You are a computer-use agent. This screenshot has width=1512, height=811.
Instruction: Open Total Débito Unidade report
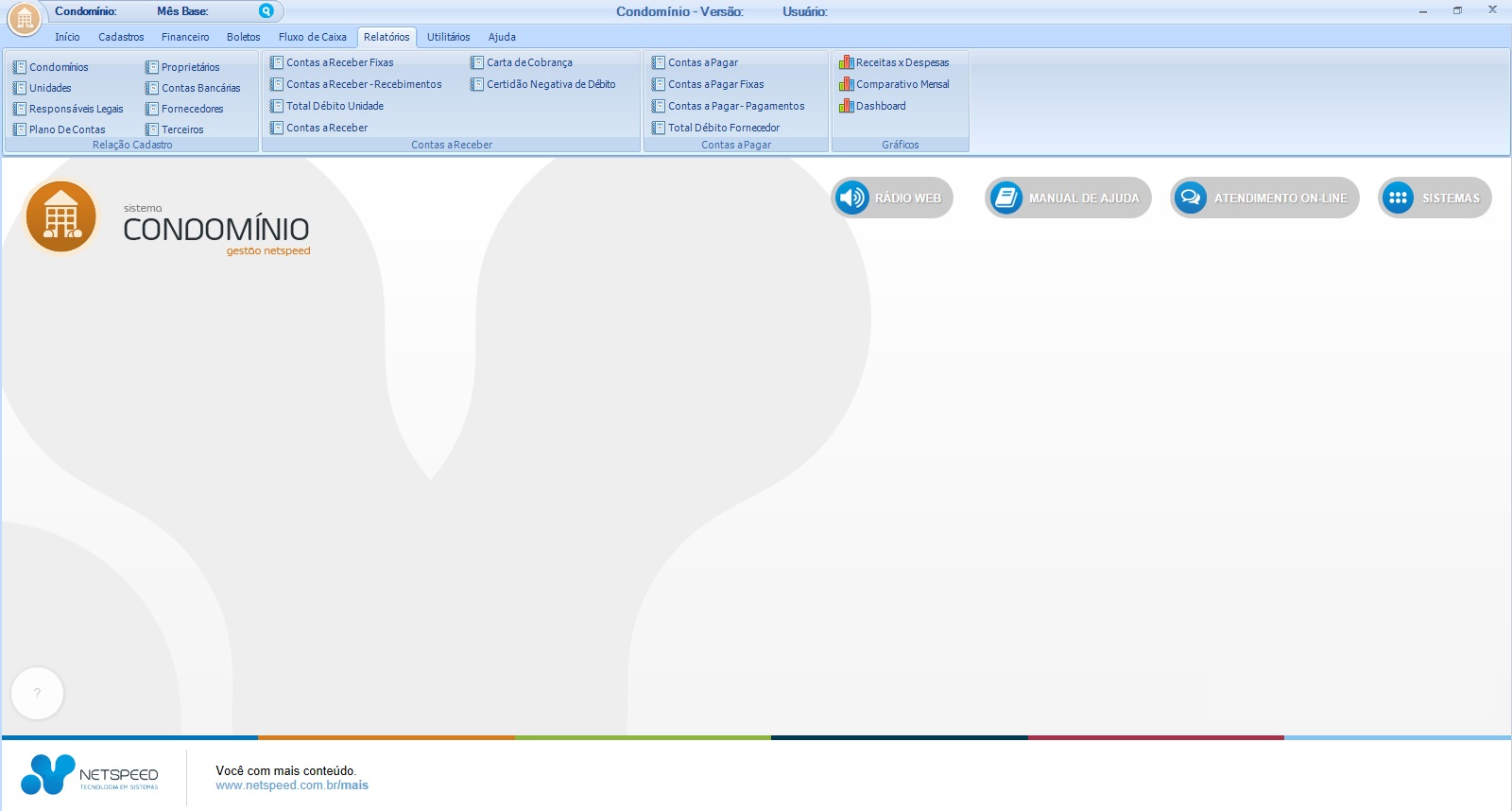pyautogui.click(x=327, y=106)
